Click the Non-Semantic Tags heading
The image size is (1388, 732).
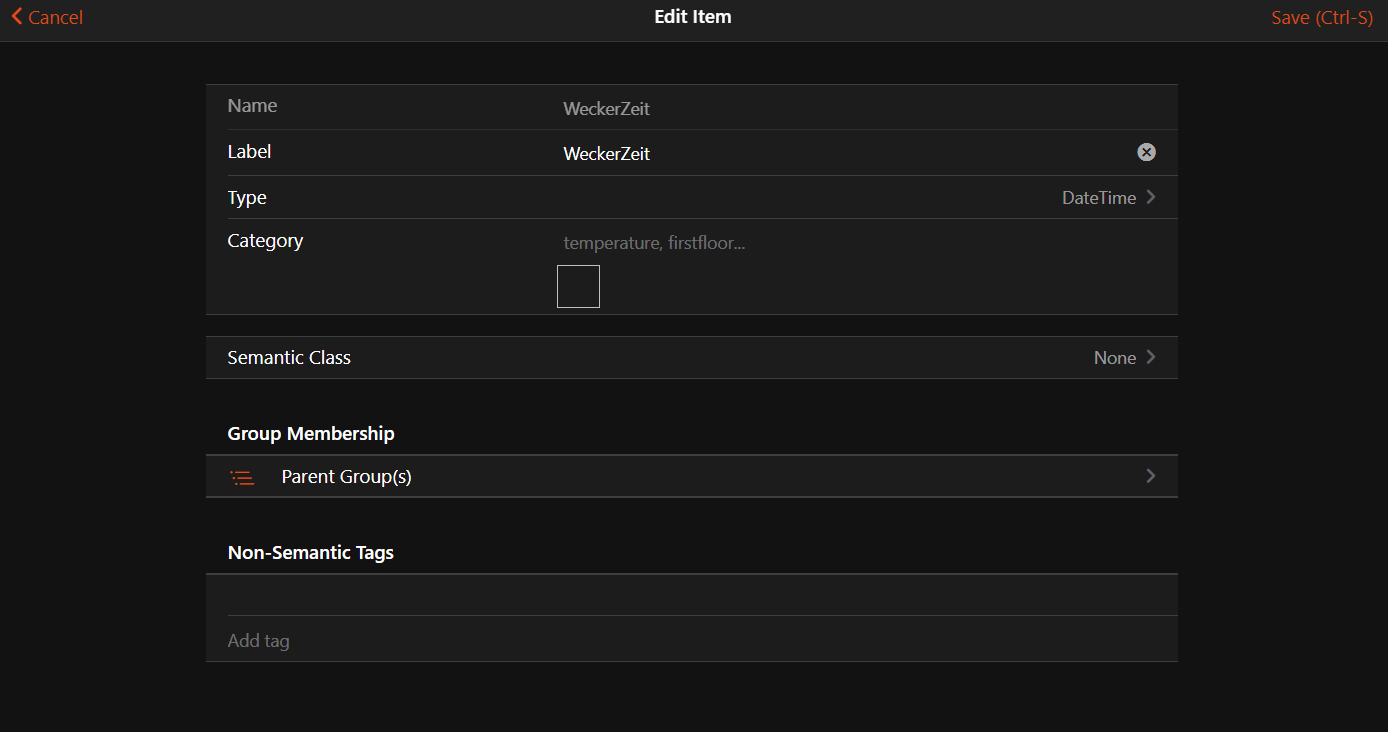(x=310, y=553)
